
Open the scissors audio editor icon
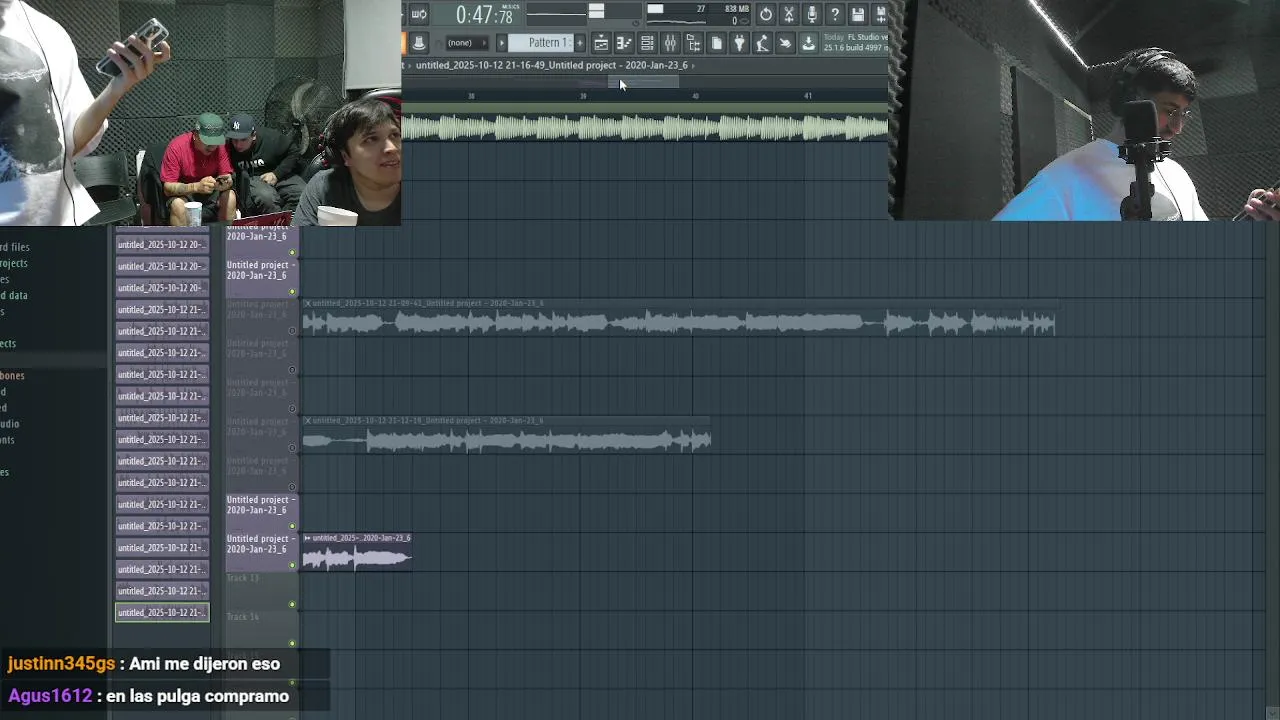click(789, 14)
